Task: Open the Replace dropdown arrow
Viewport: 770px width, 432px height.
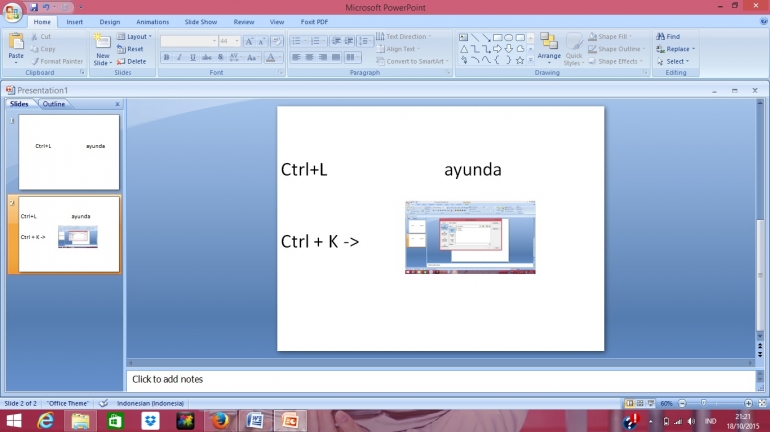Action: click(x=693, y=49)
